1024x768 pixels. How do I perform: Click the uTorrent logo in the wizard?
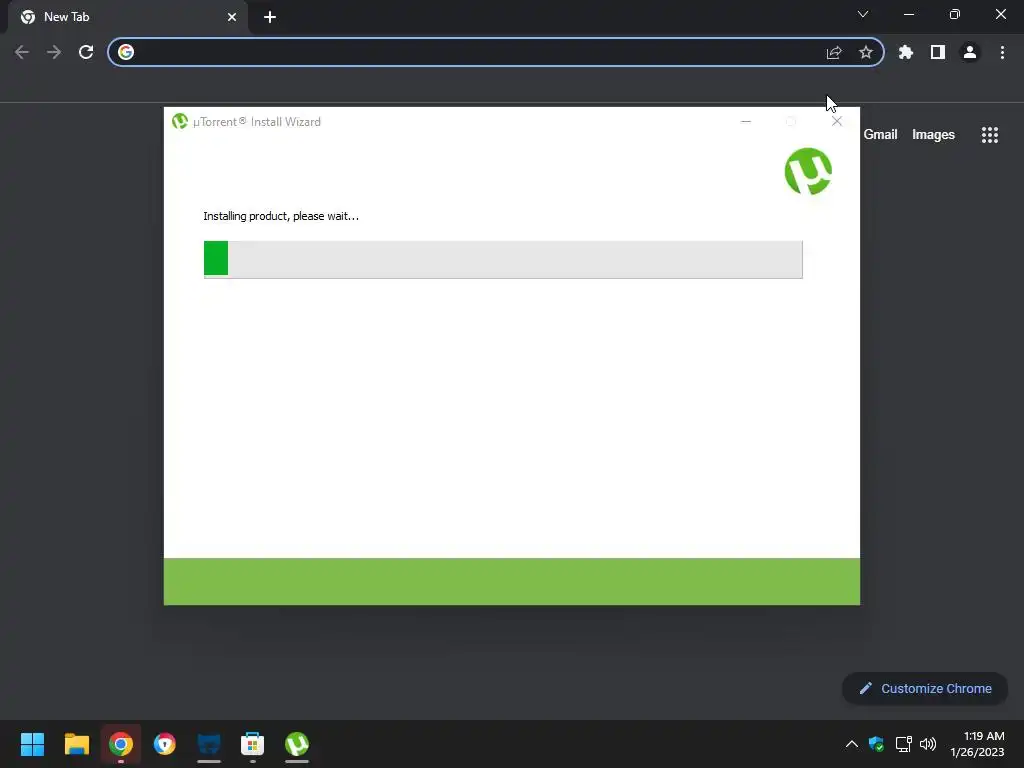808,172
